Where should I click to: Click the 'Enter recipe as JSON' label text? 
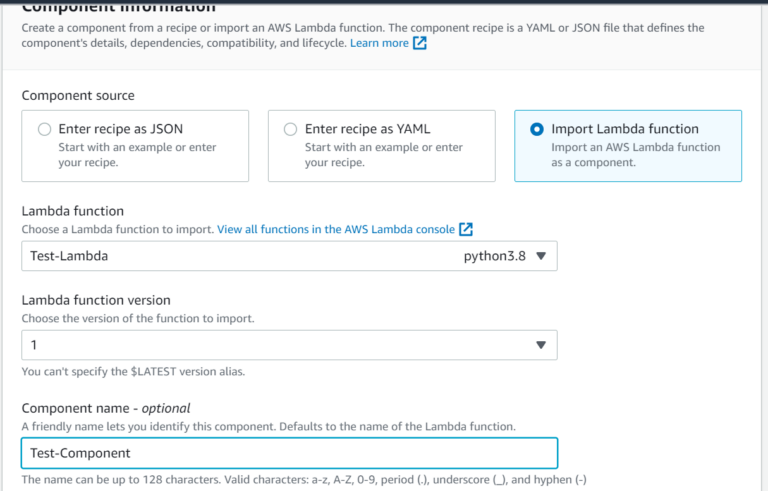click(x=120, y=129)
